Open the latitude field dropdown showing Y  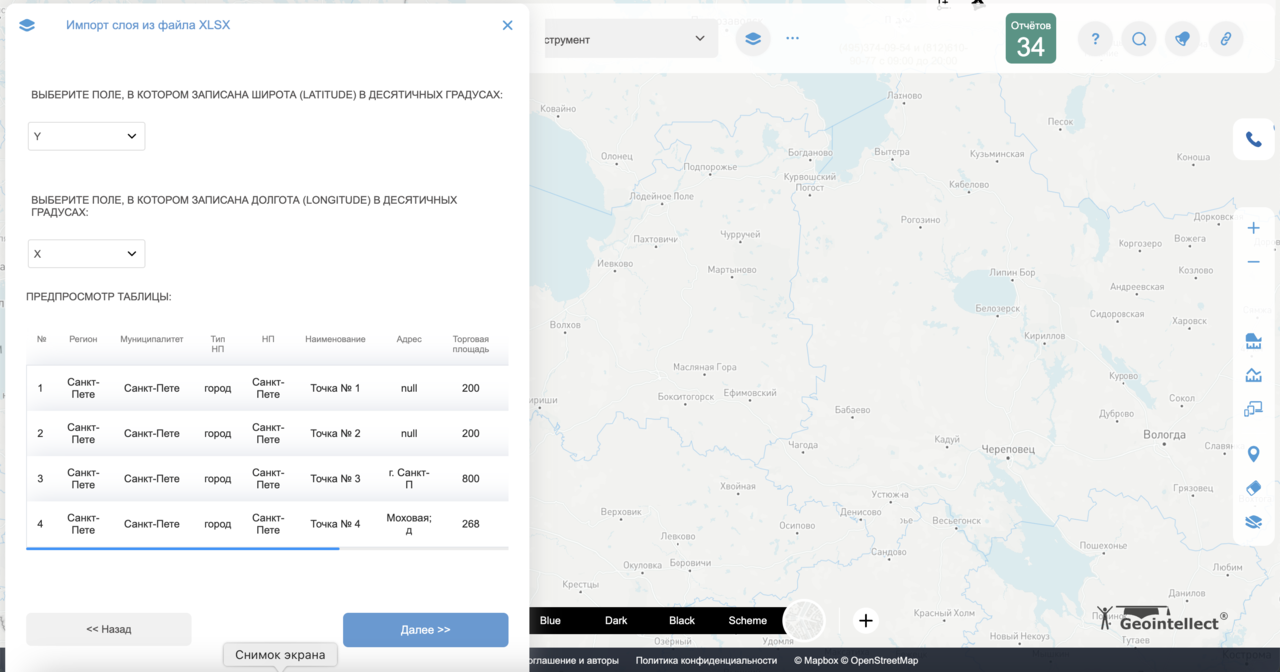pyautogui.click(x=86, y=136)
